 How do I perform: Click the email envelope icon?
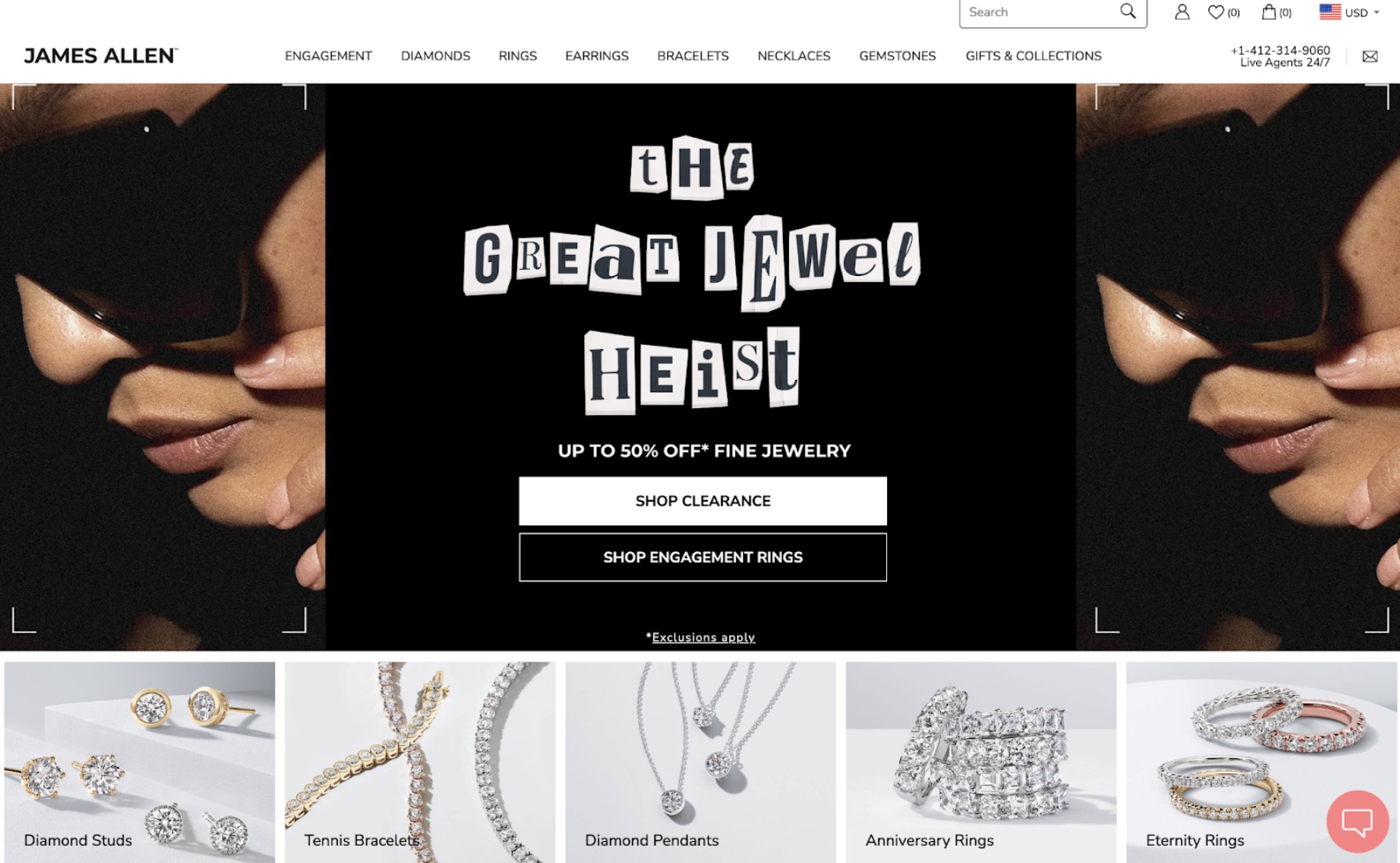pyautogui.click(x=1369, y=56)
